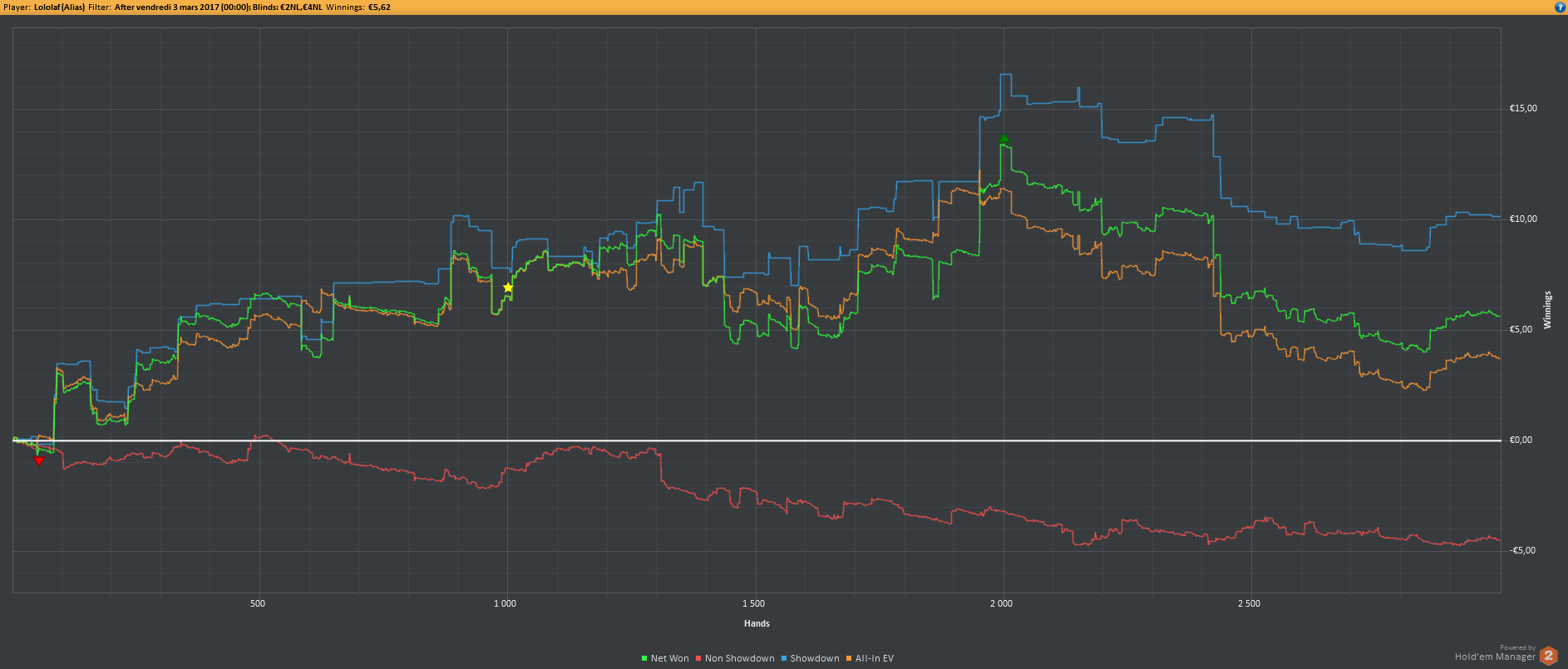Click the red downward triangle low-point marker
Image resolution: width=1568 pixels, height=669 pixels.
point(38,460)
